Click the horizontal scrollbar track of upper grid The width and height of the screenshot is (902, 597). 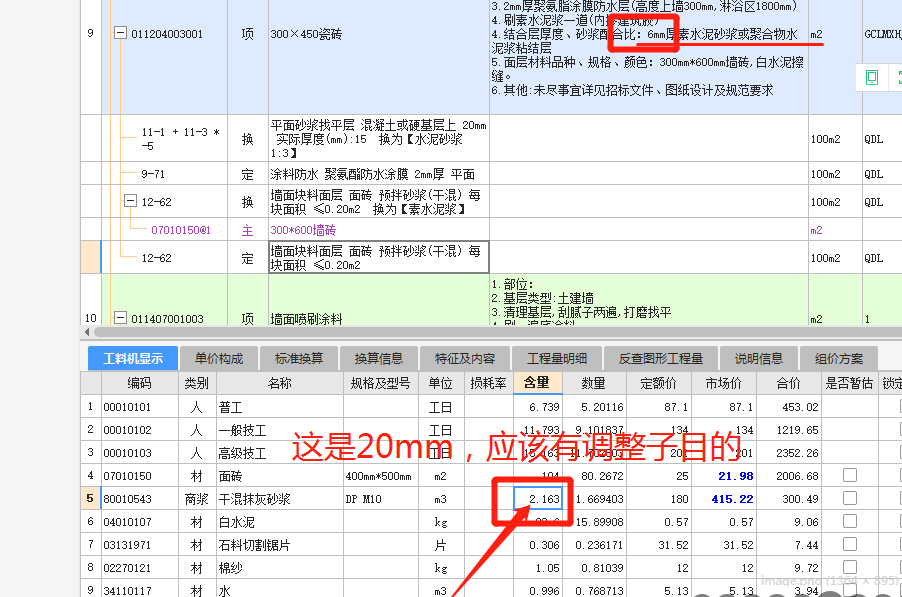(x=498, y=332)
